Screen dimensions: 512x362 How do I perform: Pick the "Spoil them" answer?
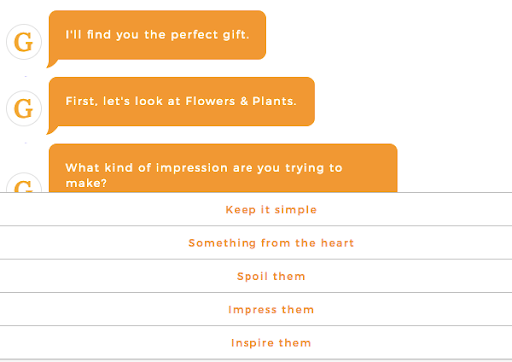[256, 276]
